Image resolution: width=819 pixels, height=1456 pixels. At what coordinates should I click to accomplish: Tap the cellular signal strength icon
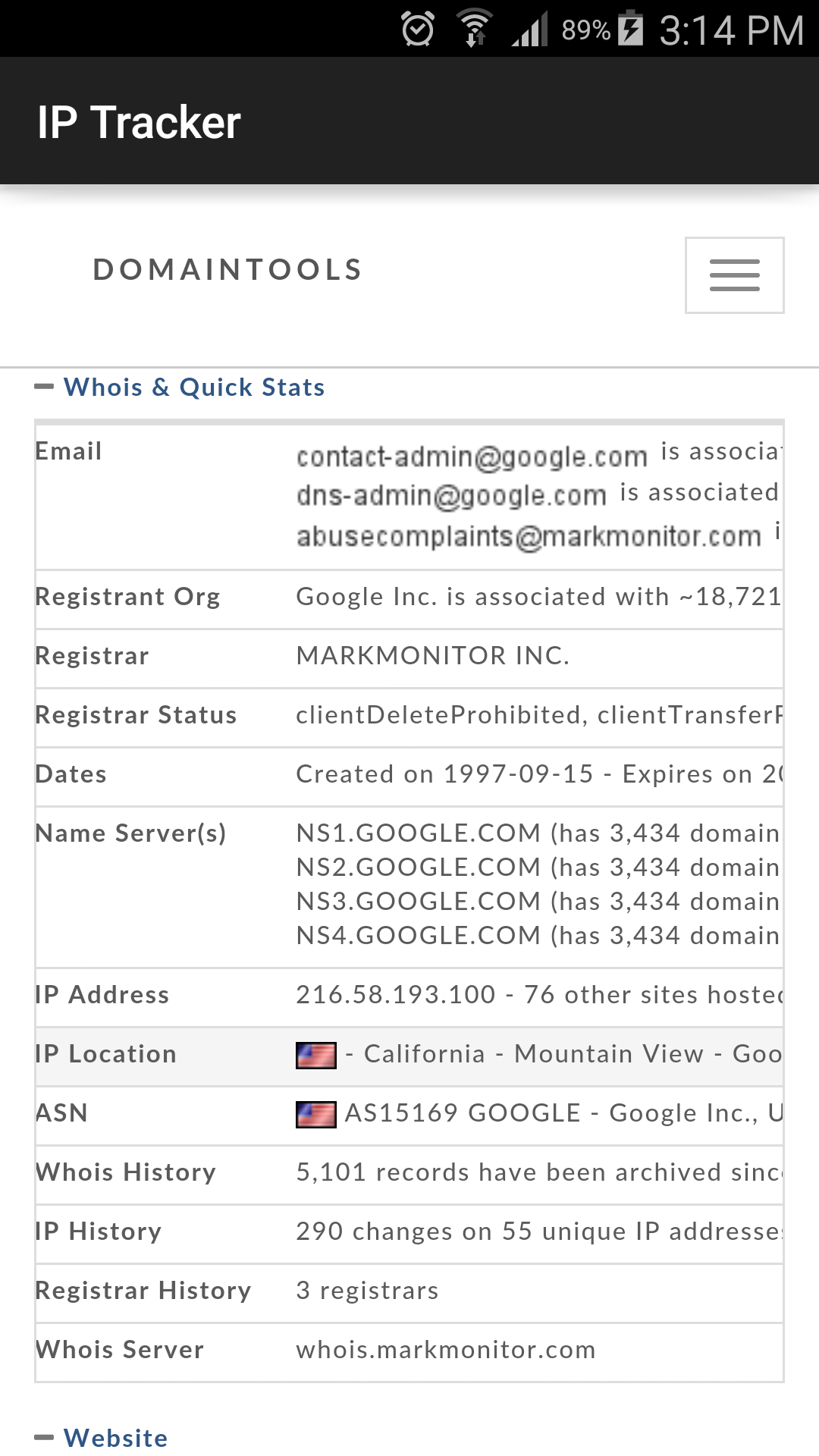click(529, 30)
